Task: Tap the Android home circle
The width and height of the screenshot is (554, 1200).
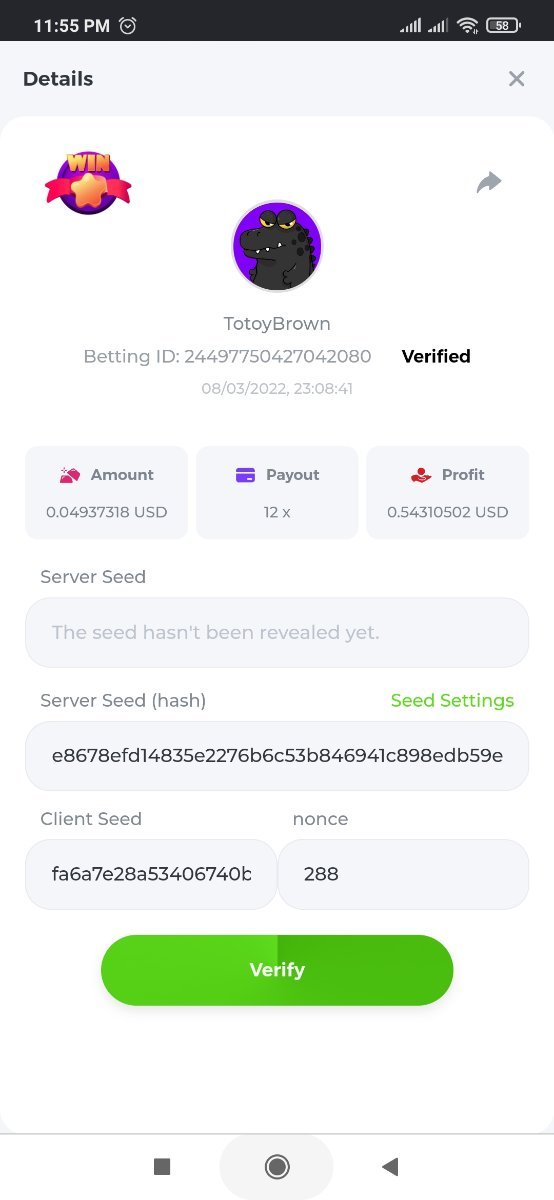Action: 277,1166
